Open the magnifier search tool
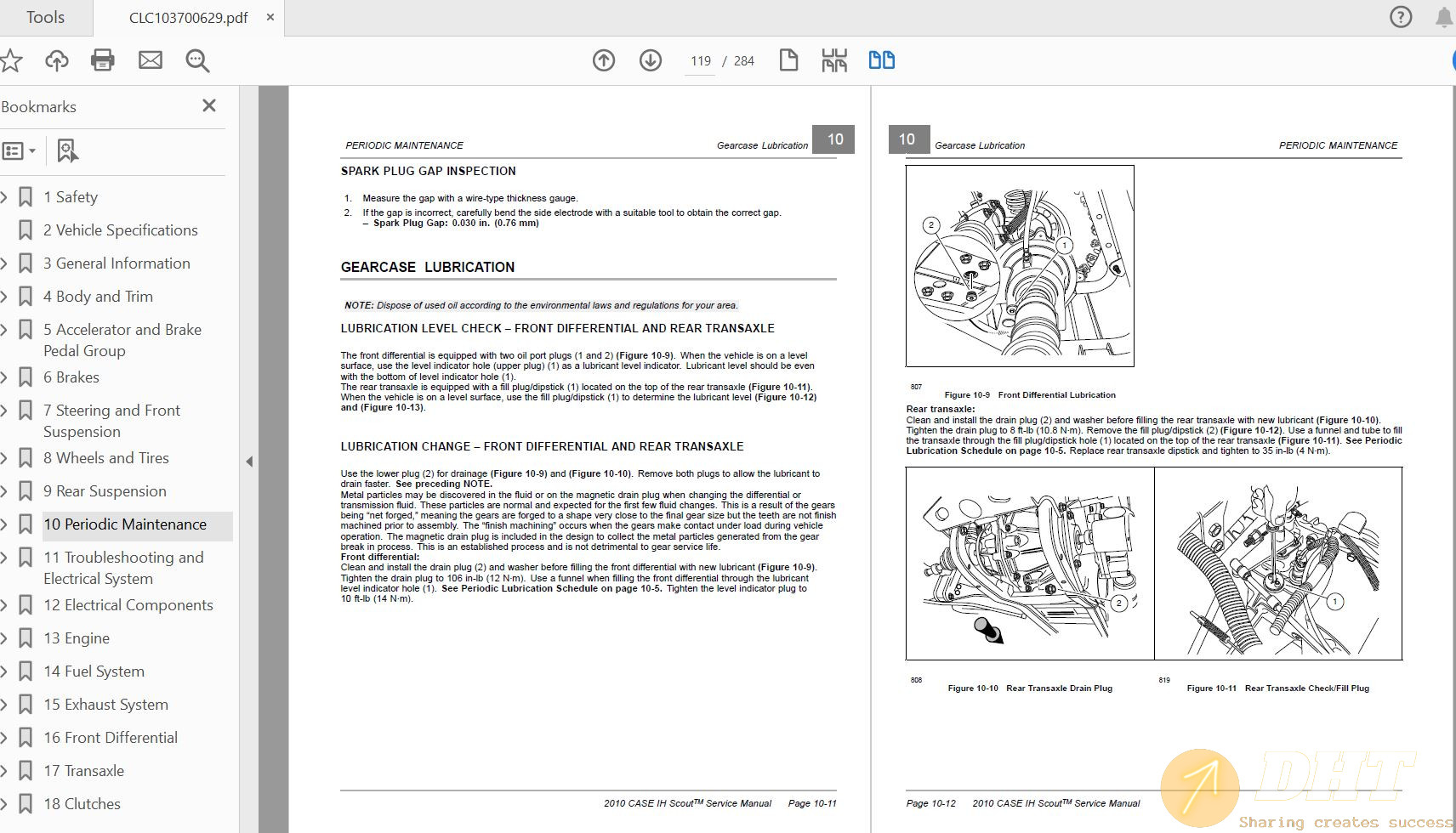Image resolution: width=1456 pixels, height=833 pixels. pyautogui.click(x=197, y=60)
